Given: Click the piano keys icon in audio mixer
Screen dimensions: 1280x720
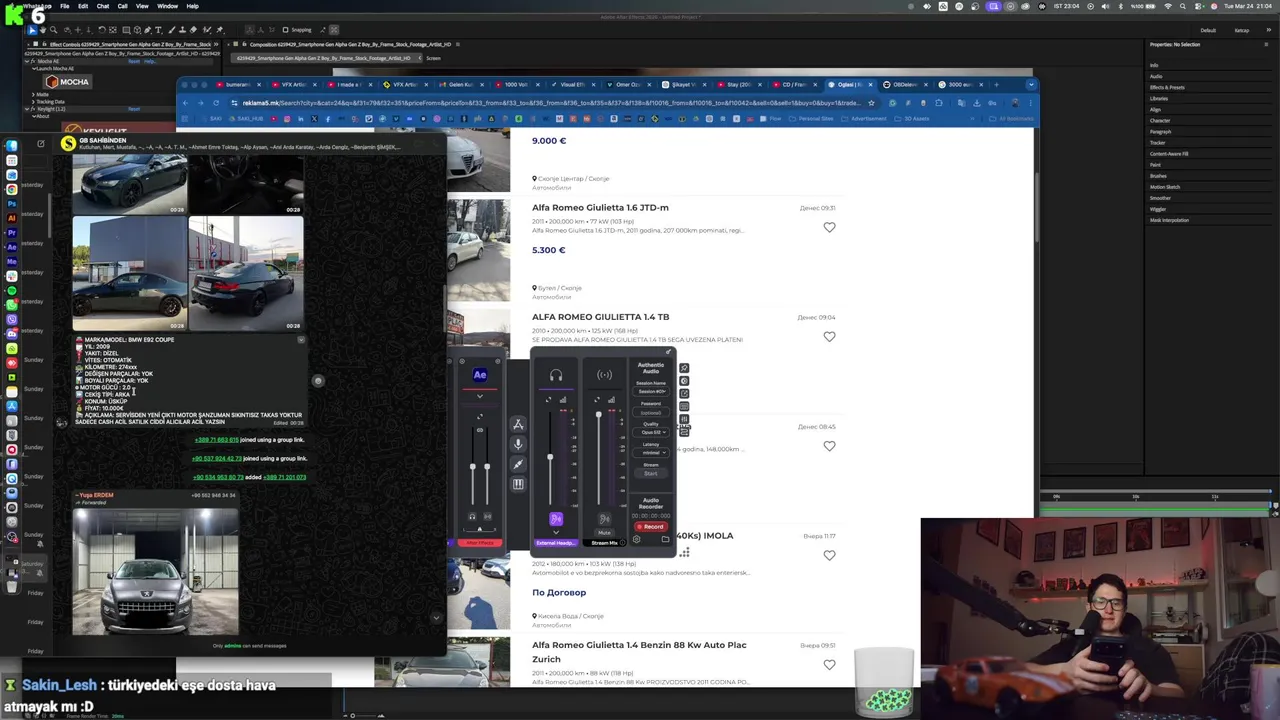Looking at the screenshot, I should [x=518, y=484].
